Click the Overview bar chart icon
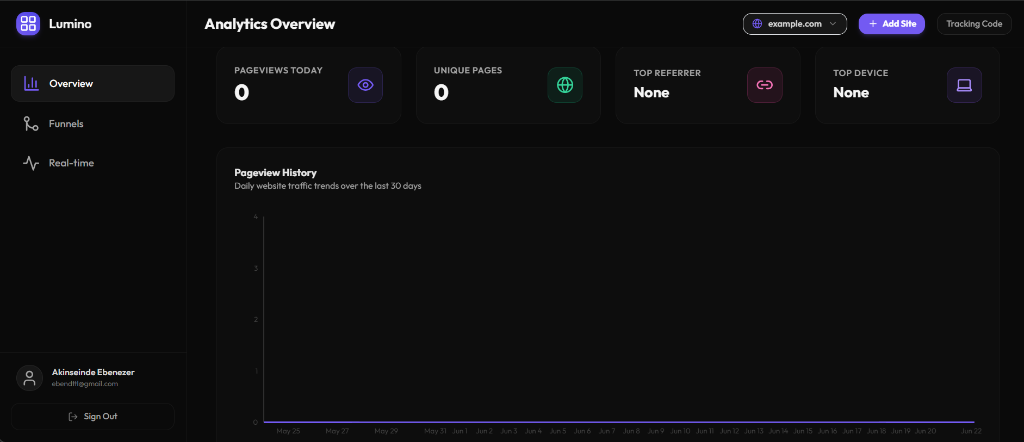 pyautogui.click(x=31, y=84)
